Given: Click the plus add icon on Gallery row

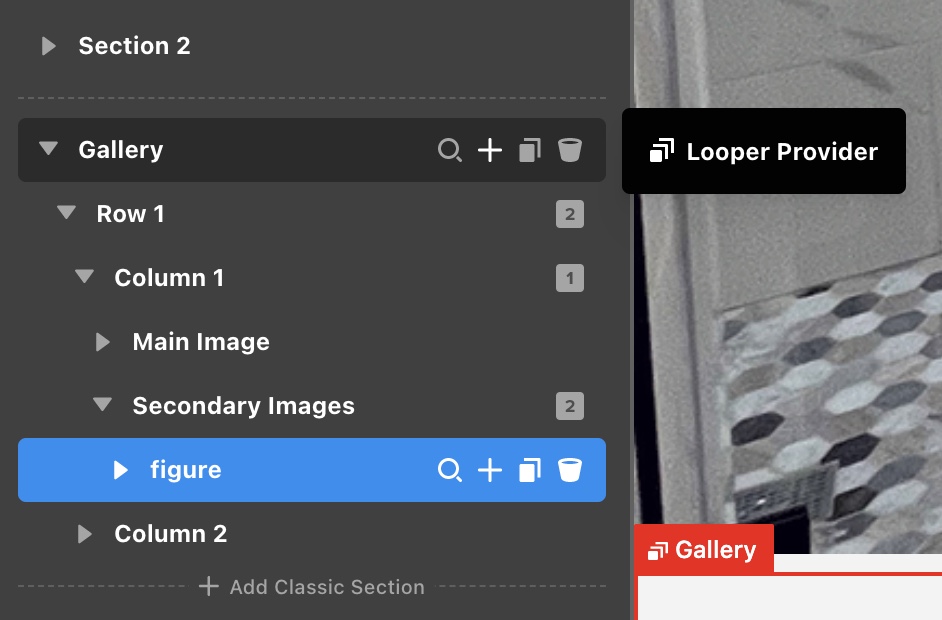Looking at the screenshot, I should (490, 151).
